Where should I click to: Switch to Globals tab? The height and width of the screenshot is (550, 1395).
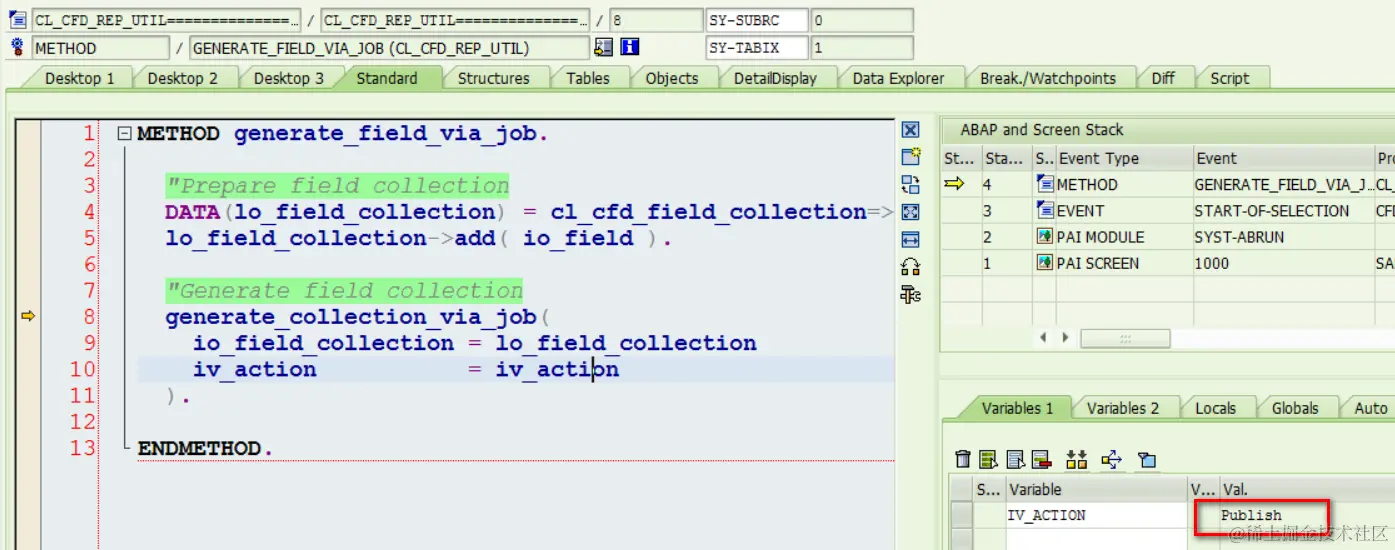click(x=1294, y=408)
